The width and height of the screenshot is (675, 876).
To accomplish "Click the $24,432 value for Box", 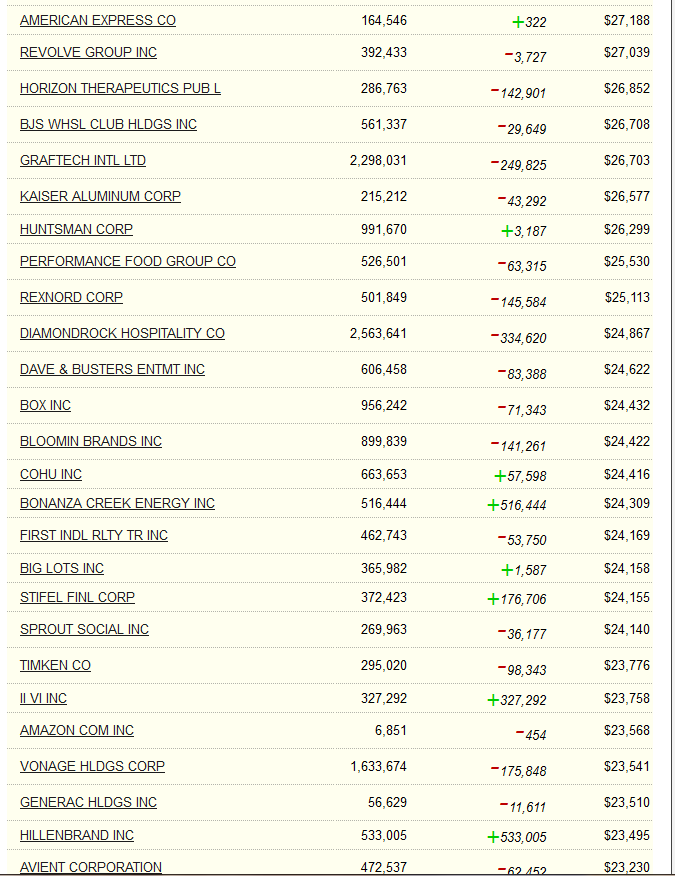I will (x=627, y=406).
